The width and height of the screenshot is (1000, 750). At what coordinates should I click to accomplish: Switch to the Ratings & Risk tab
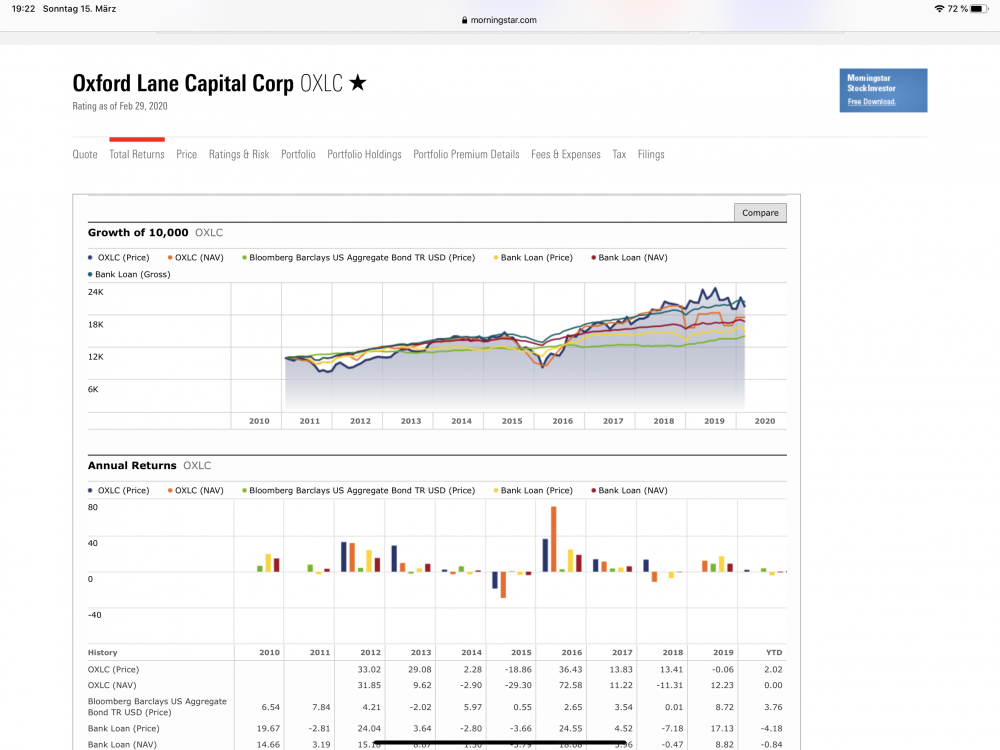click(239, 154)
